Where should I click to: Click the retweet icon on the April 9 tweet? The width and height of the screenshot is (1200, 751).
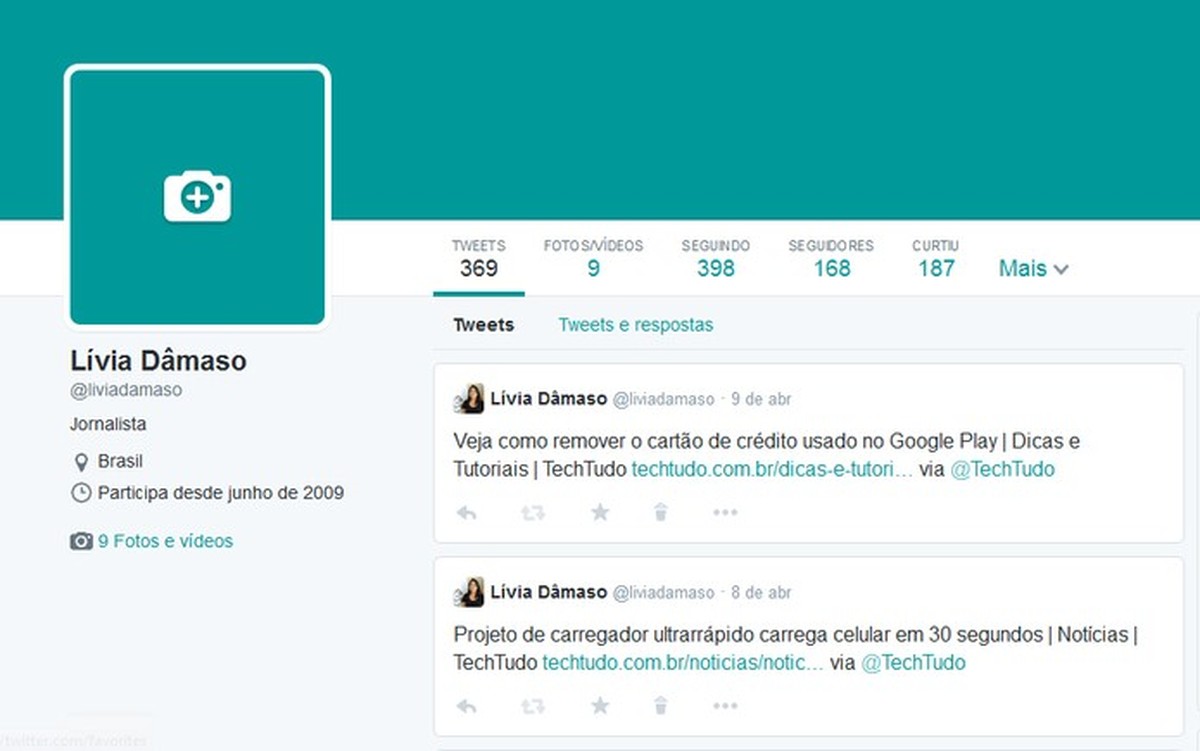(x=534, y=512)
